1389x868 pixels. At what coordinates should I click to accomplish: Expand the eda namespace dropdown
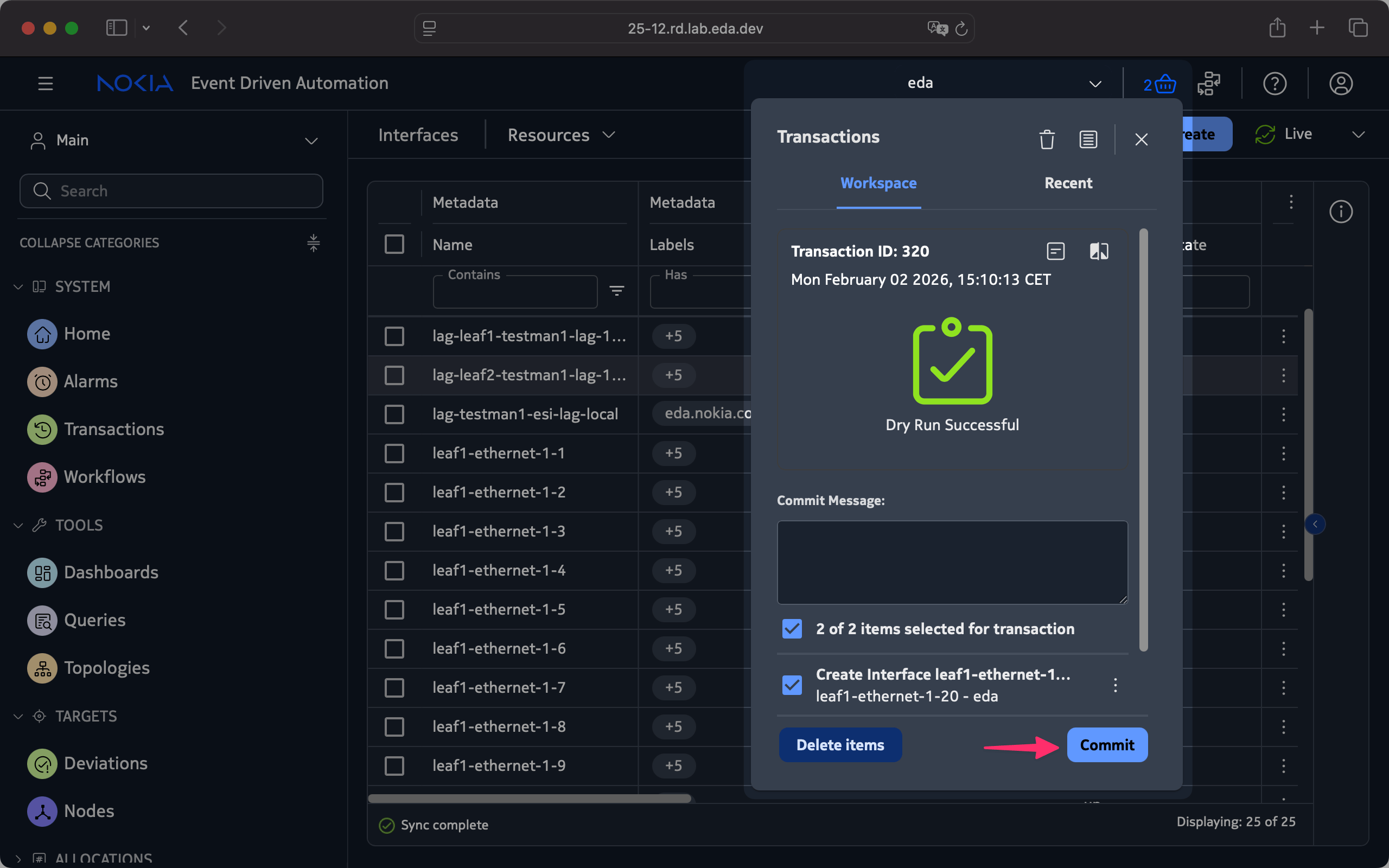[x=1094, y=84]
